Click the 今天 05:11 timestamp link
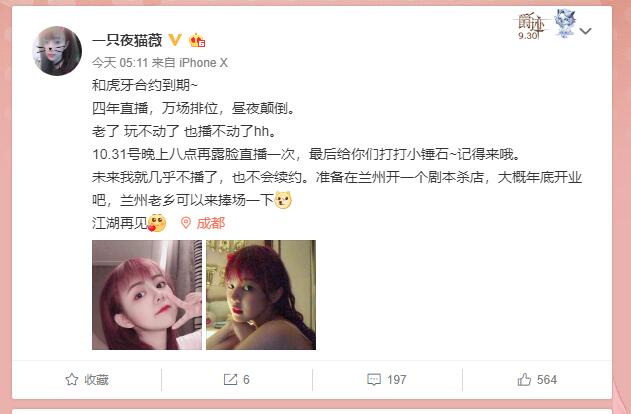631x414 pixels. 120,63
